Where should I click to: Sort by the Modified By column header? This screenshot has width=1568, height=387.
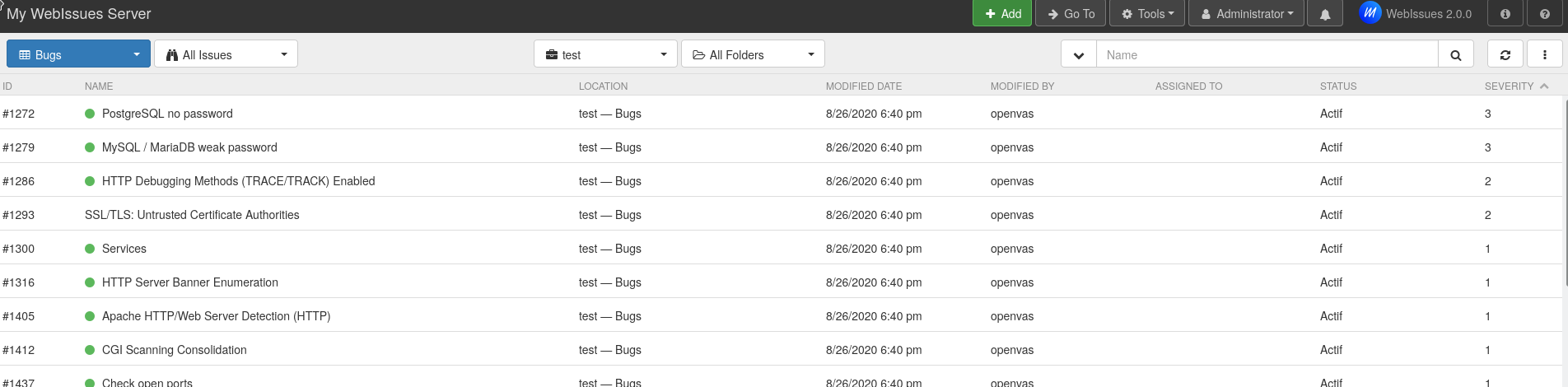point(1022,86)
